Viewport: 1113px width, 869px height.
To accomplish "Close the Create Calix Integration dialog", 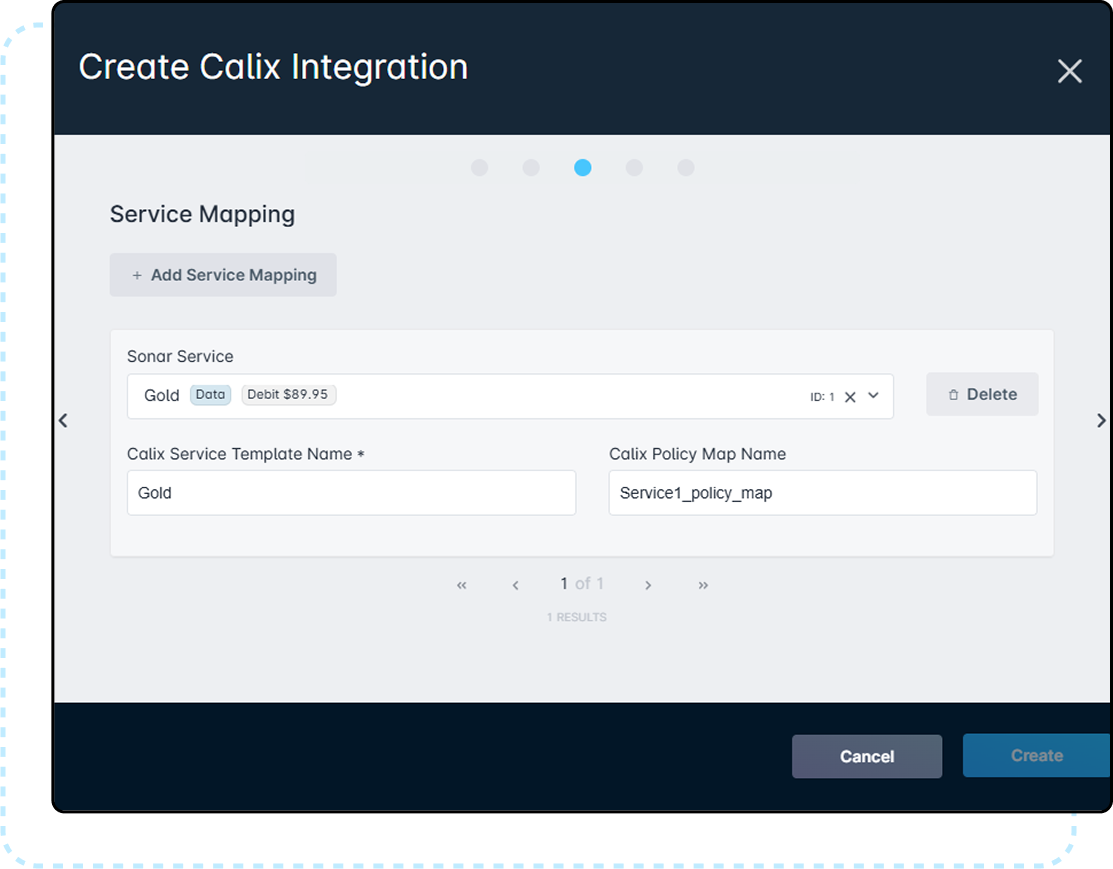I will [1069, 71].
